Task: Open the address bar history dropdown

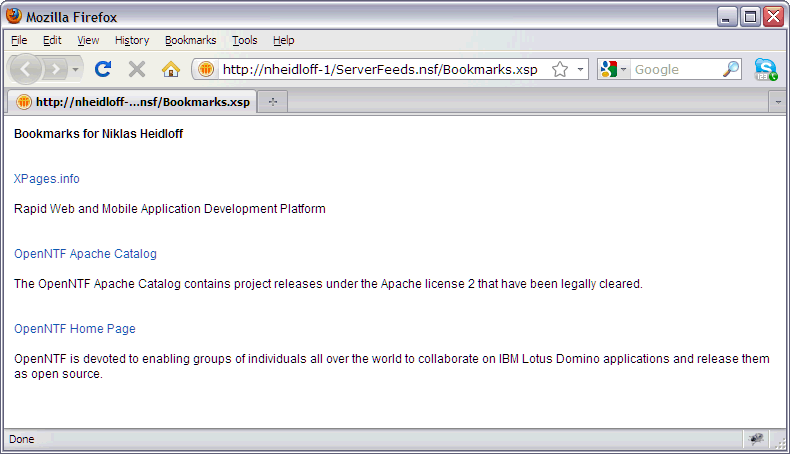Action: (580, 69)
